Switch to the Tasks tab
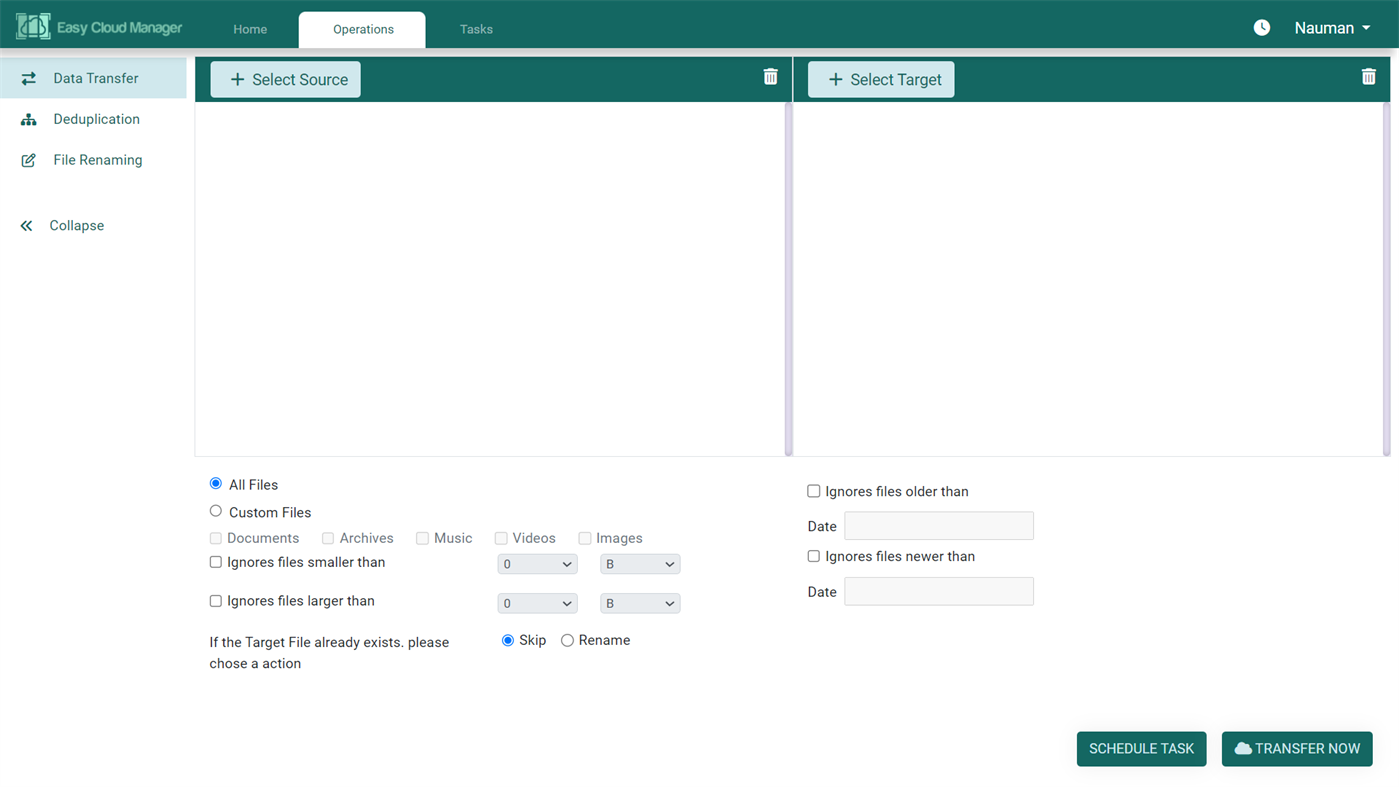 (x=475, y=29)
